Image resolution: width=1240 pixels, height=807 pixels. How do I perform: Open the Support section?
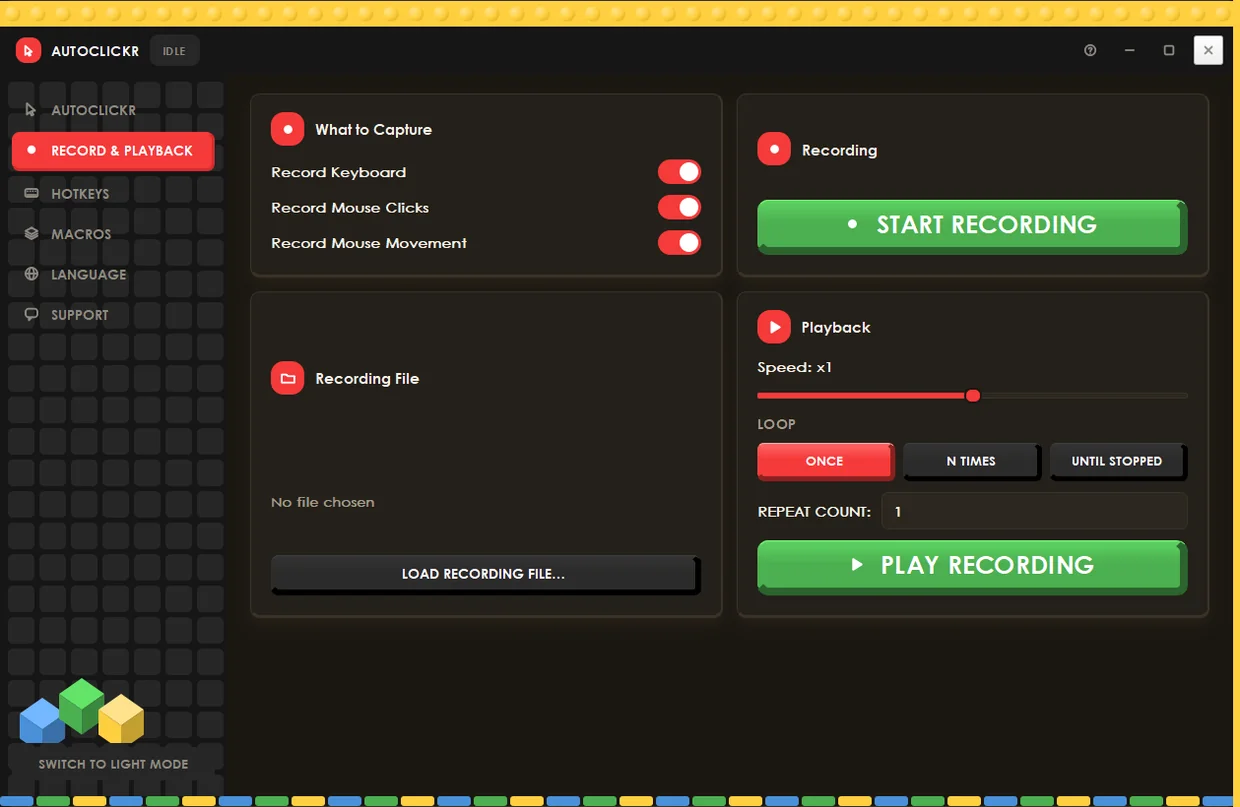pyautogui.click(x=112, y=314)
